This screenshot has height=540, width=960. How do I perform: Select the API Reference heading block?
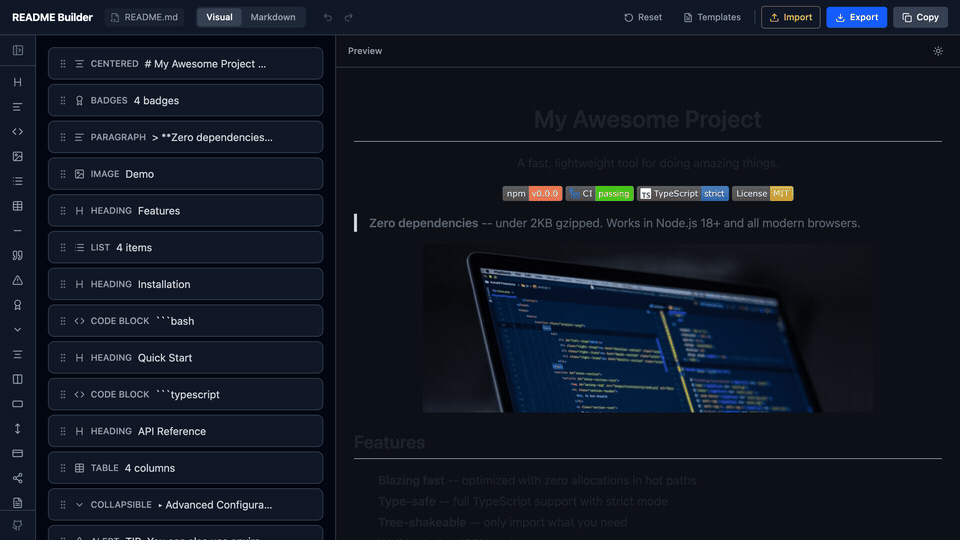(186, 431)
